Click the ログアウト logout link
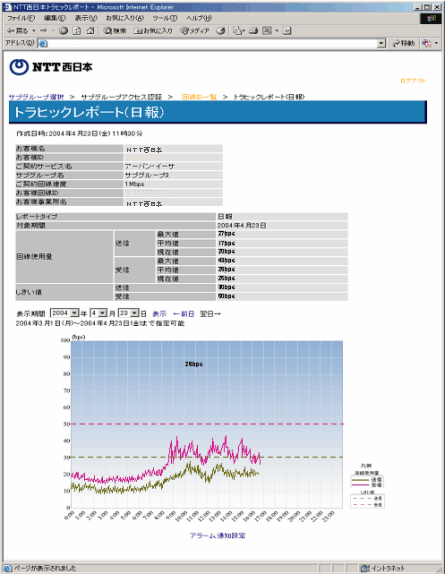 pyautogui.click(x=413, y=81)
